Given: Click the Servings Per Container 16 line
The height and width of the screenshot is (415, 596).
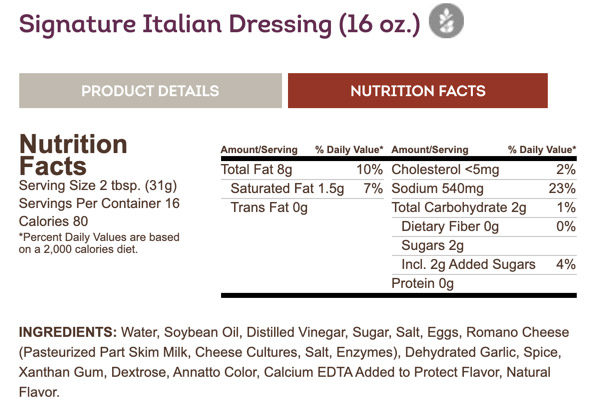Looking at the screenshot, I should coord(99,203).
